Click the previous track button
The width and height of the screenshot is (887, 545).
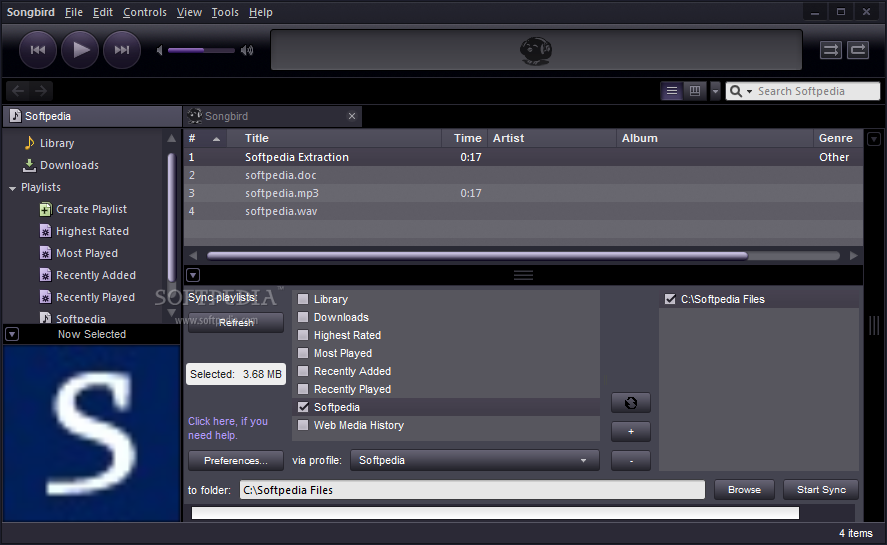pos(38,50)
